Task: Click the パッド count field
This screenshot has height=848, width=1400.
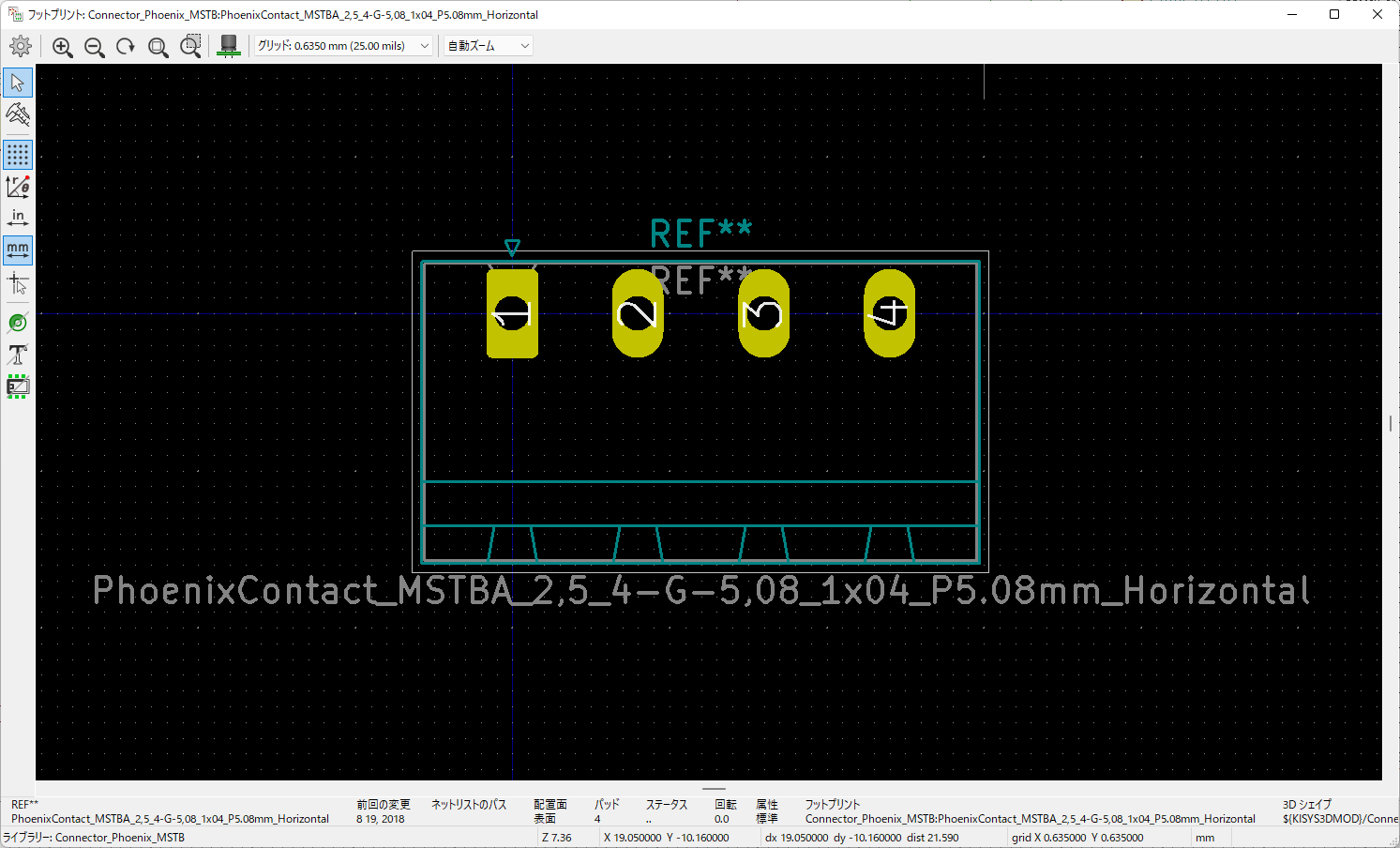Action: tap(607, 811)
